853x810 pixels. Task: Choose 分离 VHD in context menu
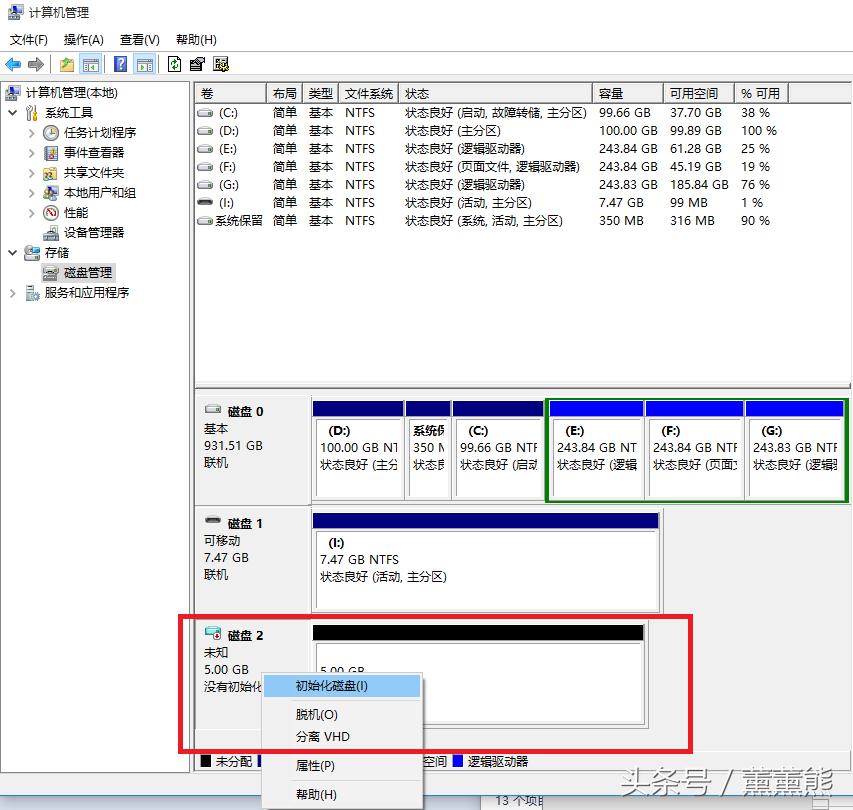pyautogui.click(x=322, y=737)
